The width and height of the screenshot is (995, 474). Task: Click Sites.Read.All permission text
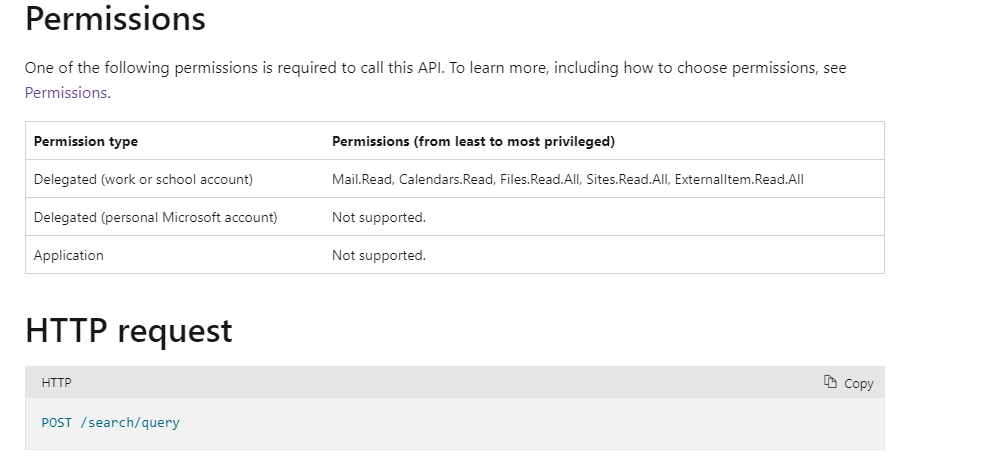[x=627, y=180]
